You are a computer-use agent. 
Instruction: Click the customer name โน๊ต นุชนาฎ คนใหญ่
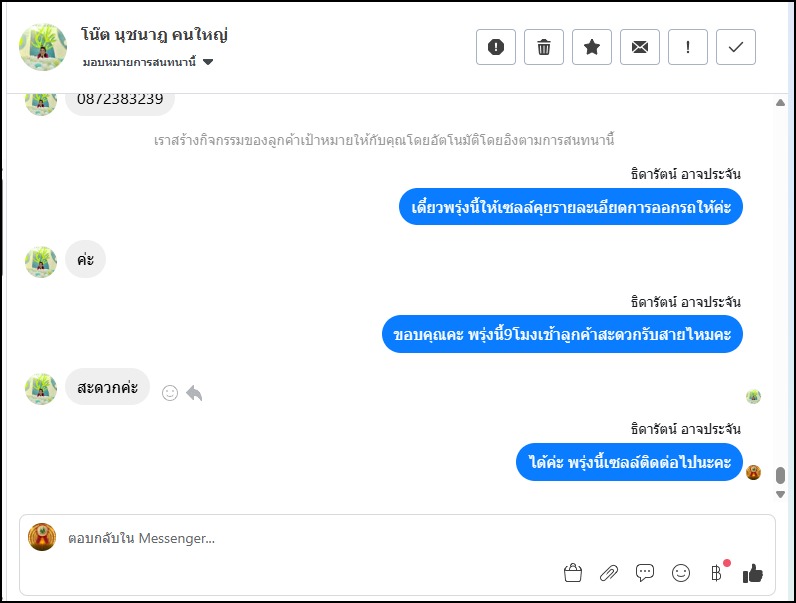click(155, 36)
